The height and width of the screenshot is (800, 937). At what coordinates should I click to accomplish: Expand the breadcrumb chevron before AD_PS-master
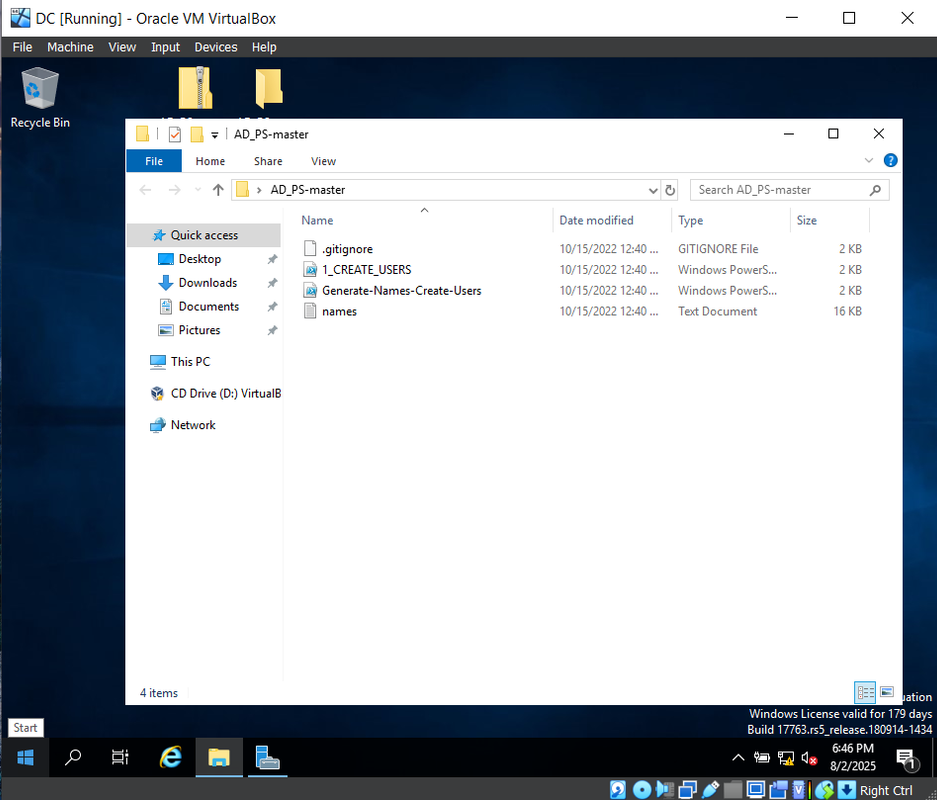pos(259,190)
